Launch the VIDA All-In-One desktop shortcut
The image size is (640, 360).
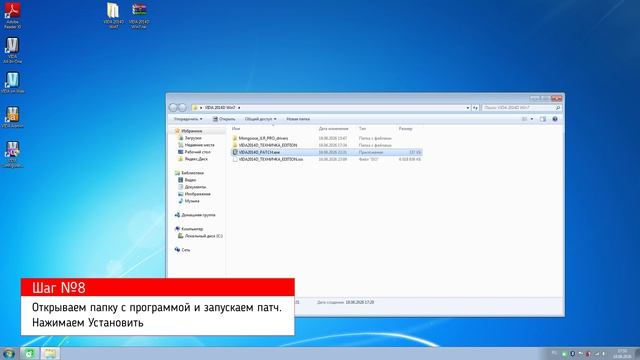13,50
